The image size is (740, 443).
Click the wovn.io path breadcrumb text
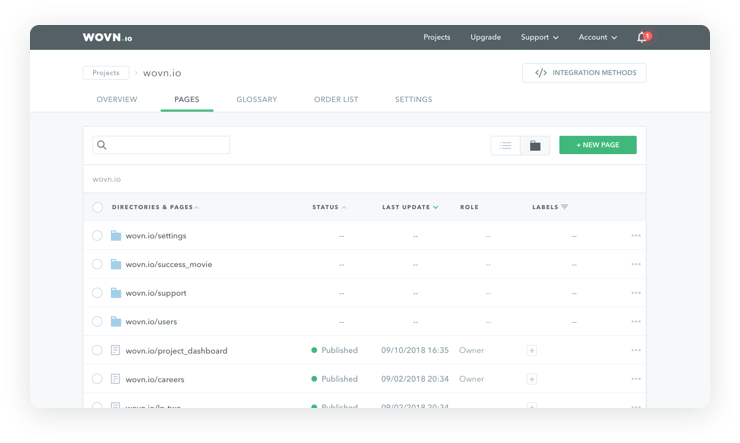[107, 179]
